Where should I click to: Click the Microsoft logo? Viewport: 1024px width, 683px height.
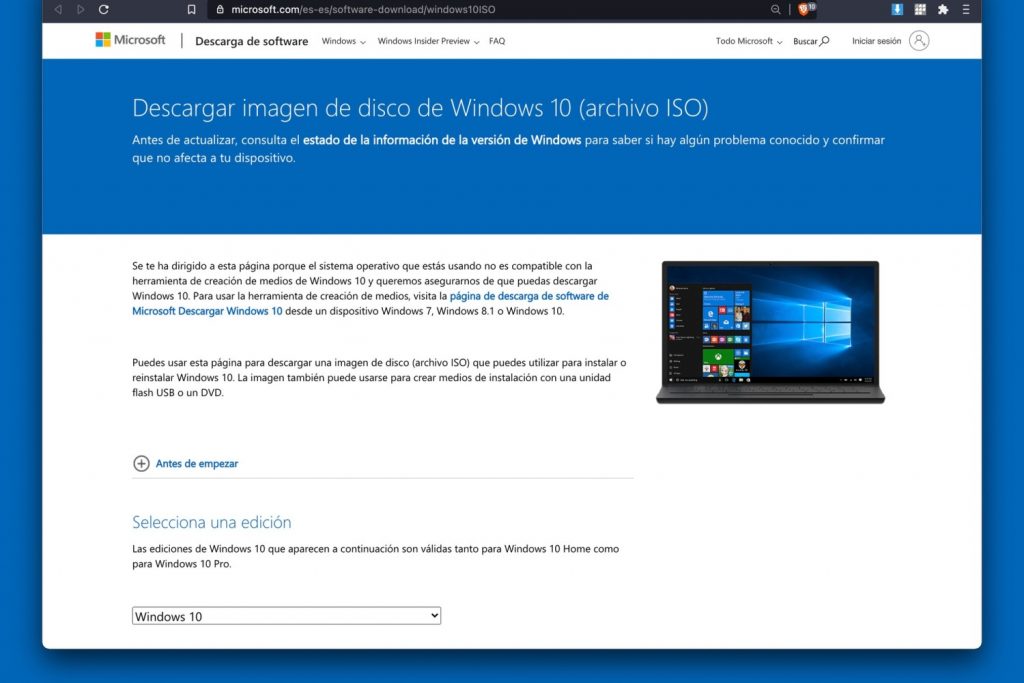(130, 40)
